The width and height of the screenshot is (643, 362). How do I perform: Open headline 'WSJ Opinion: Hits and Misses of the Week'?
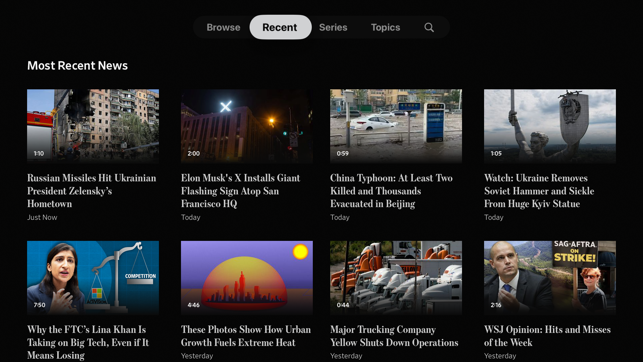[x=547, y=336]
